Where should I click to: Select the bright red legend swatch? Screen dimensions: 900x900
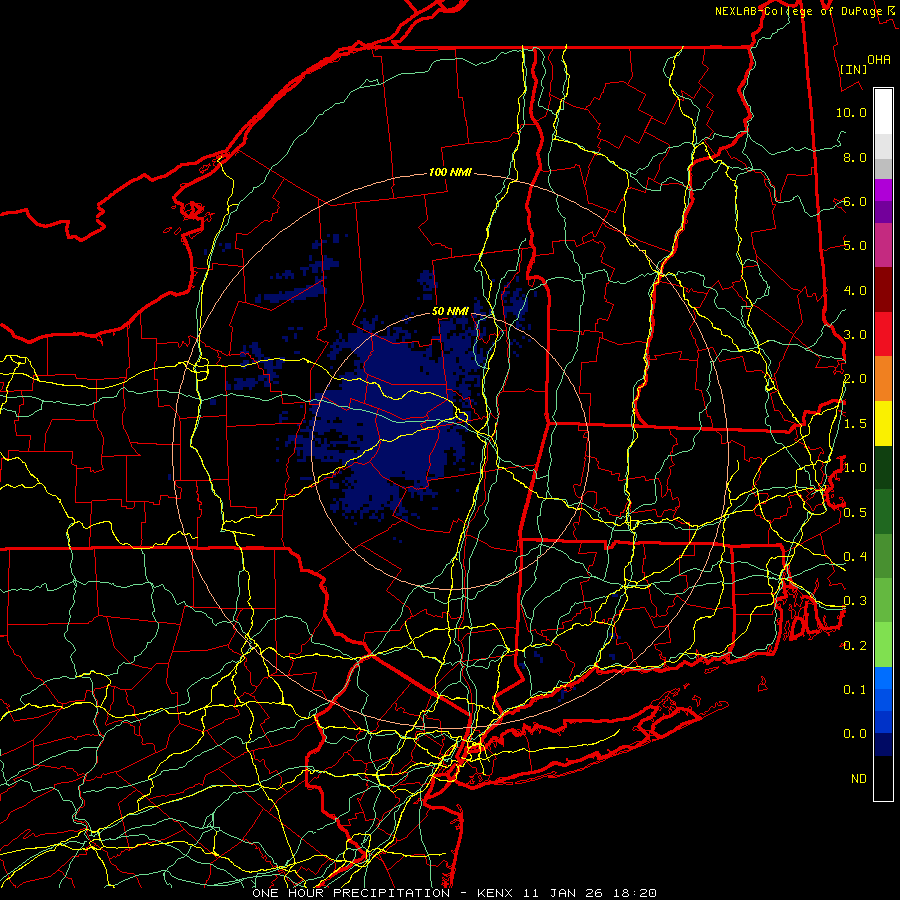[x=883, y=334]
